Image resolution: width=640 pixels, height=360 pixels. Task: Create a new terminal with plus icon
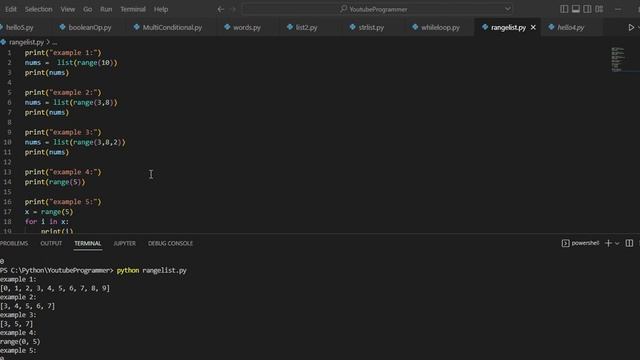pyautogui.click(x=608, y=243)
